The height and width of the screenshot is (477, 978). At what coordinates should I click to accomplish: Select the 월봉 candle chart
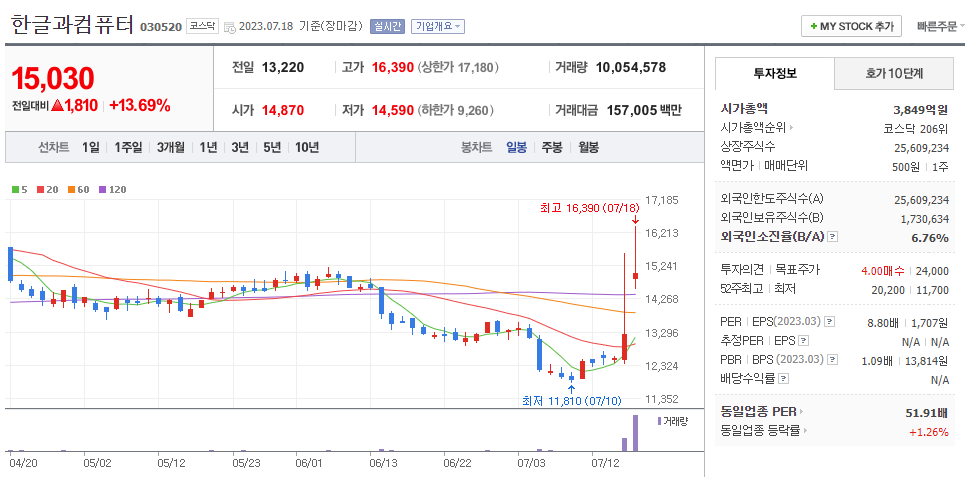[x=588, y=148]
